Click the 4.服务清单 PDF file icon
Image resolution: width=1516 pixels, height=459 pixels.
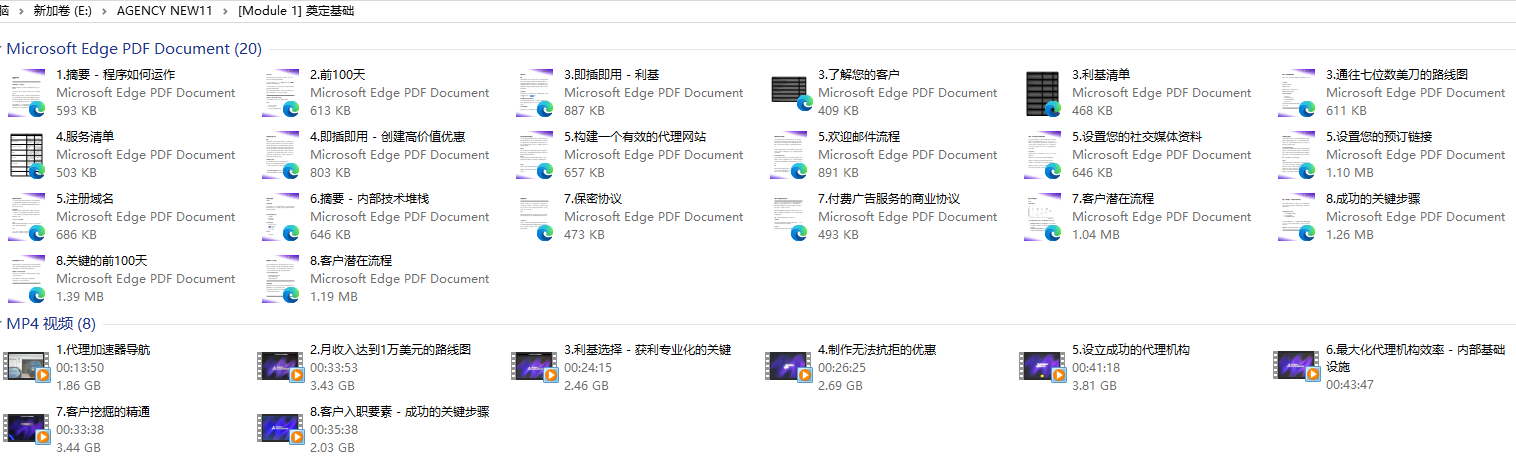point(27,155)
